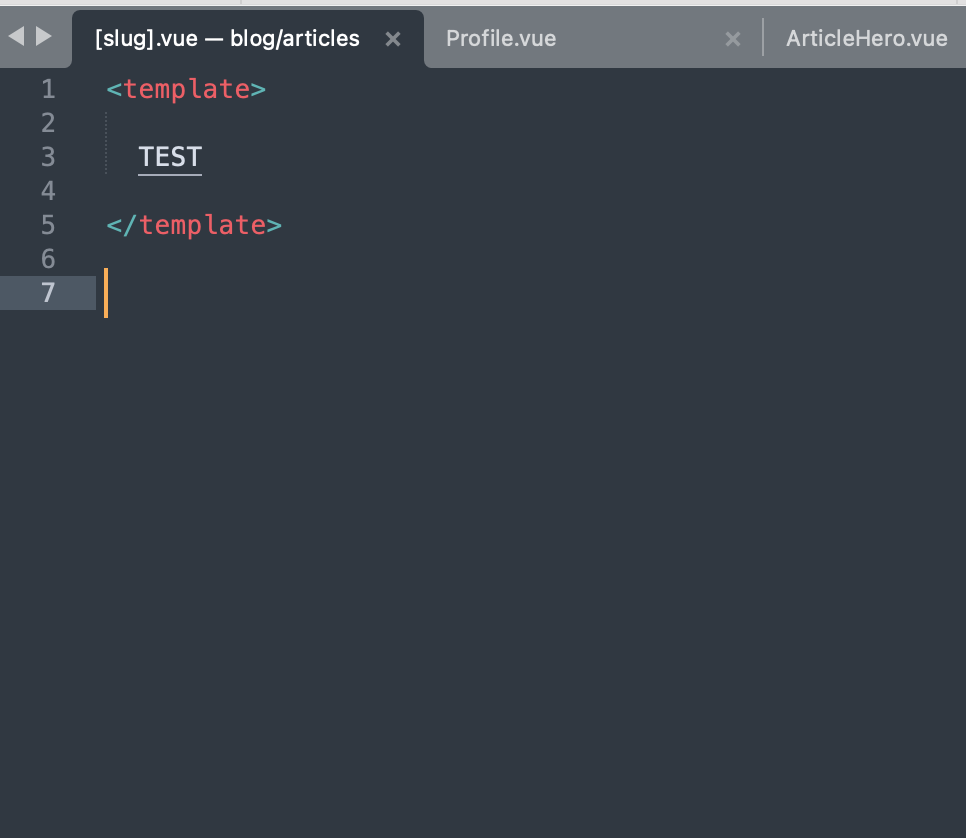
Task: Click line number 2 in the gutter
Action: (x=48, y=122)
